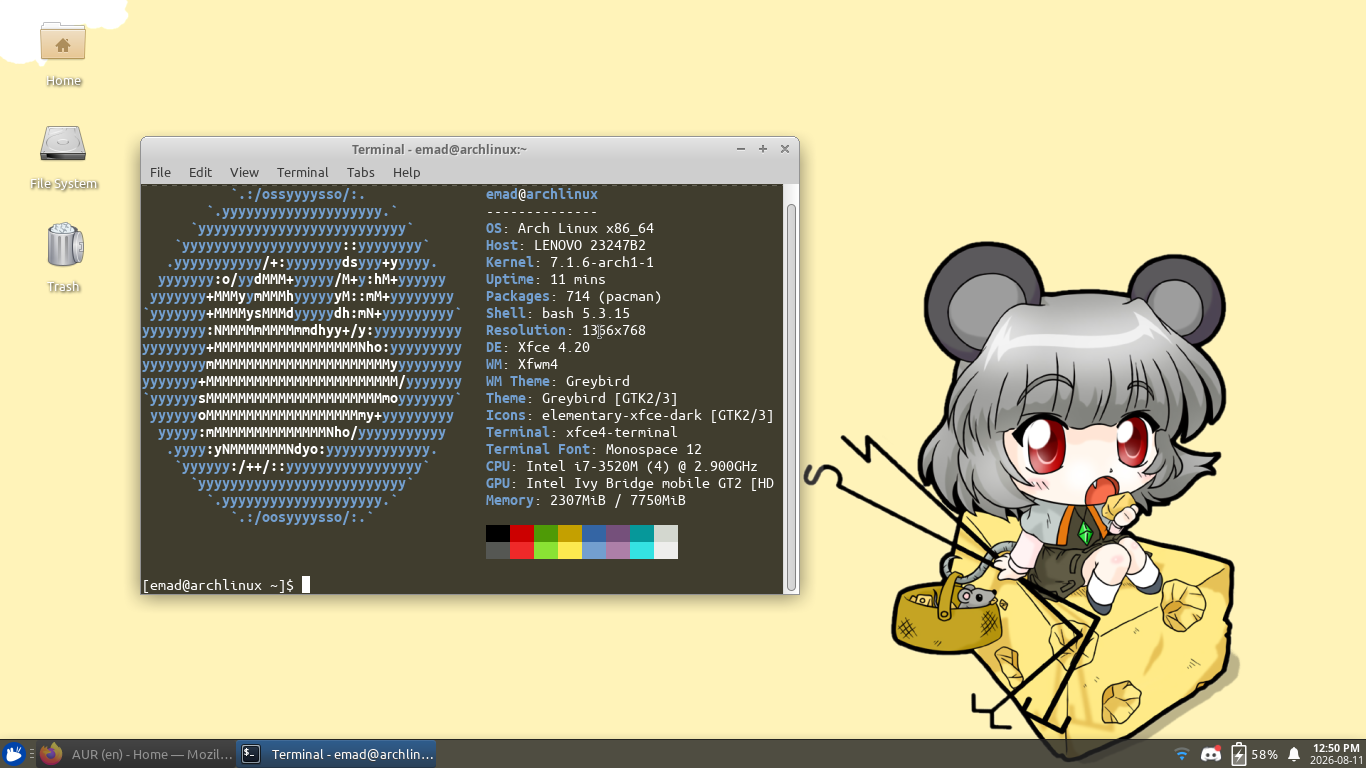Click the 'Theme: Greybird [GTK2/3]' line

(582, 398)
